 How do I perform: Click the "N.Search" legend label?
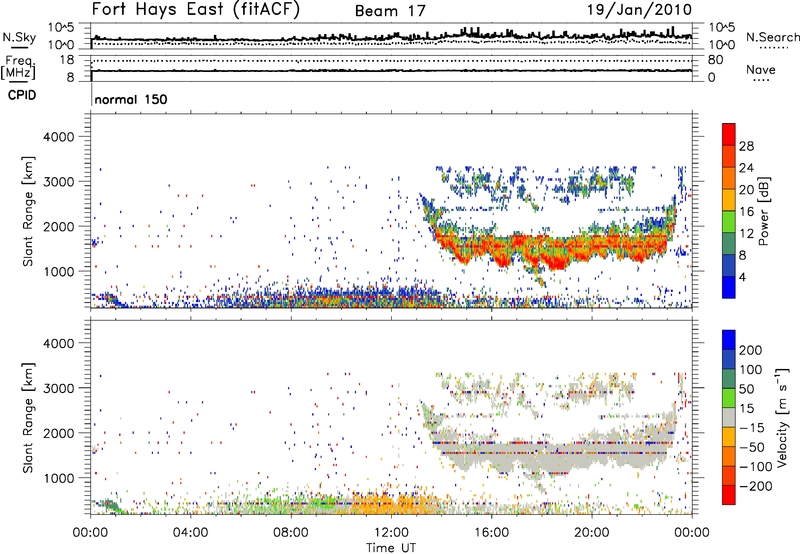(773, 37)
